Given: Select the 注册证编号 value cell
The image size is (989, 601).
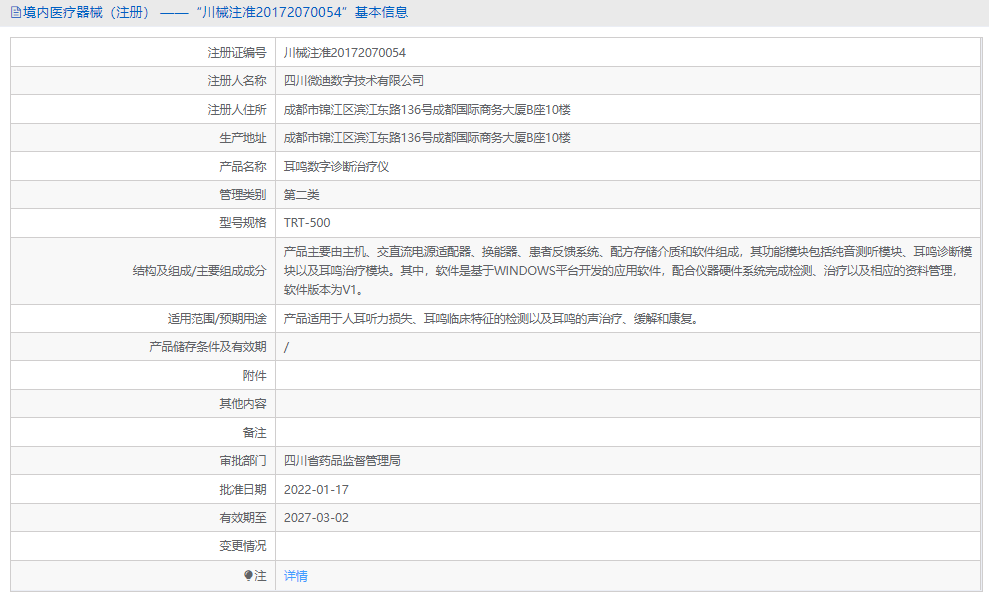Looking at the screenshot, I should (x=343, y=52).
